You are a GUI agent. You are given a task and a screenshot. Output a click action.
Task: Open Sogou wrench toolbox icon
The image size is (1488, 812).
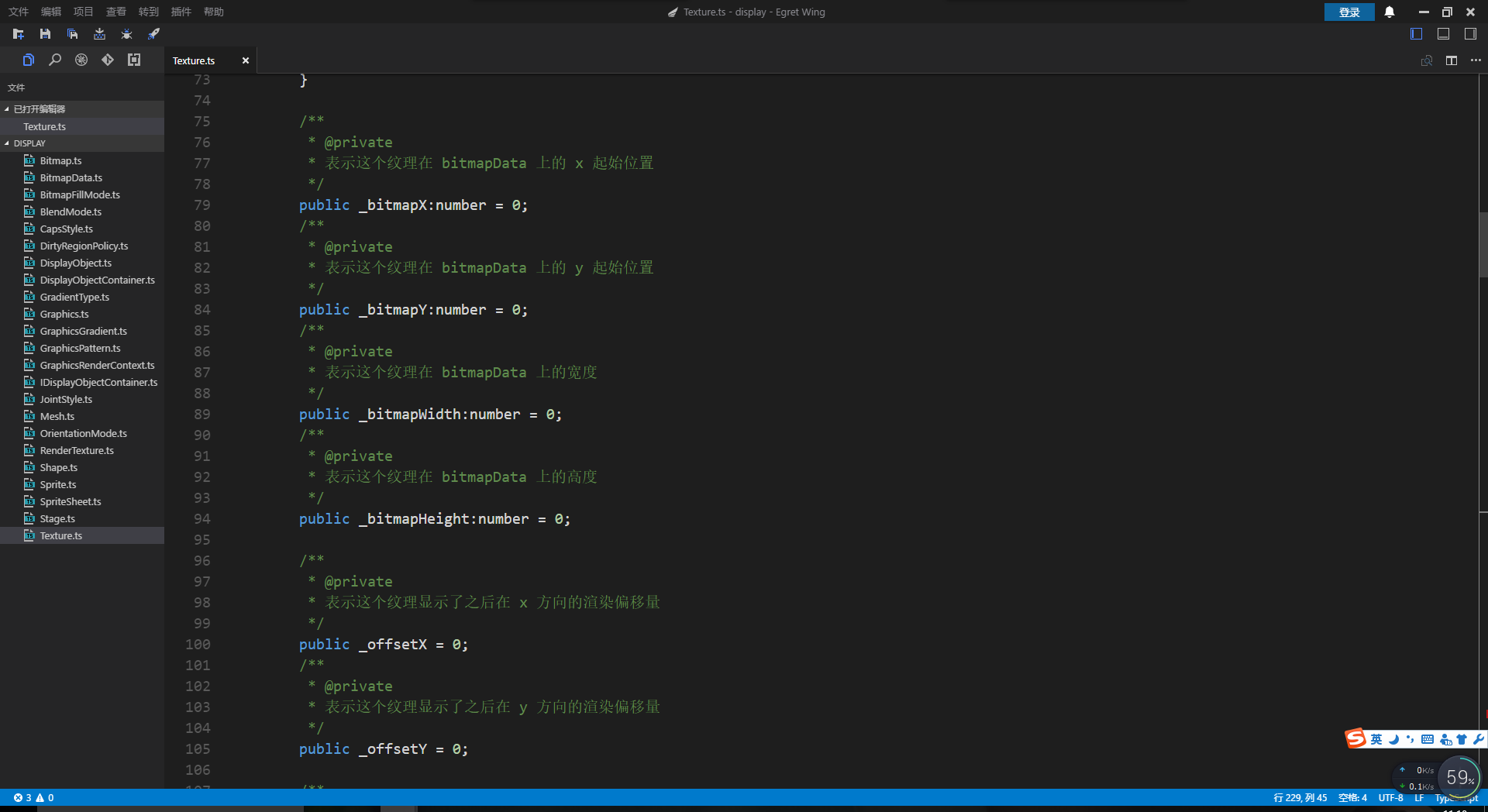tap(1478, 739)
